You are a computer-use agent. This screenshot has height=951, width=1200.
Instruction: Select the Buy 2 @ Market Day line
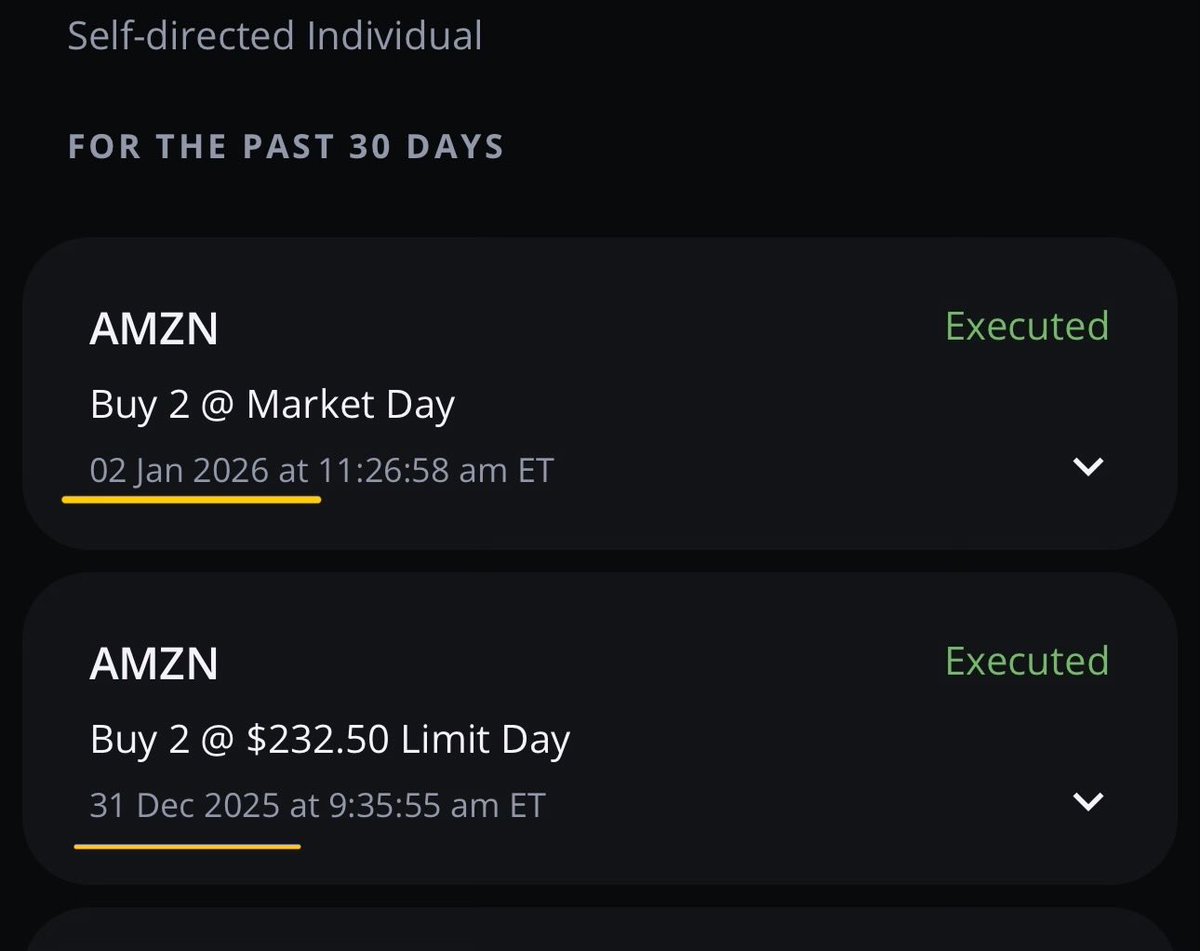[272, 405]
